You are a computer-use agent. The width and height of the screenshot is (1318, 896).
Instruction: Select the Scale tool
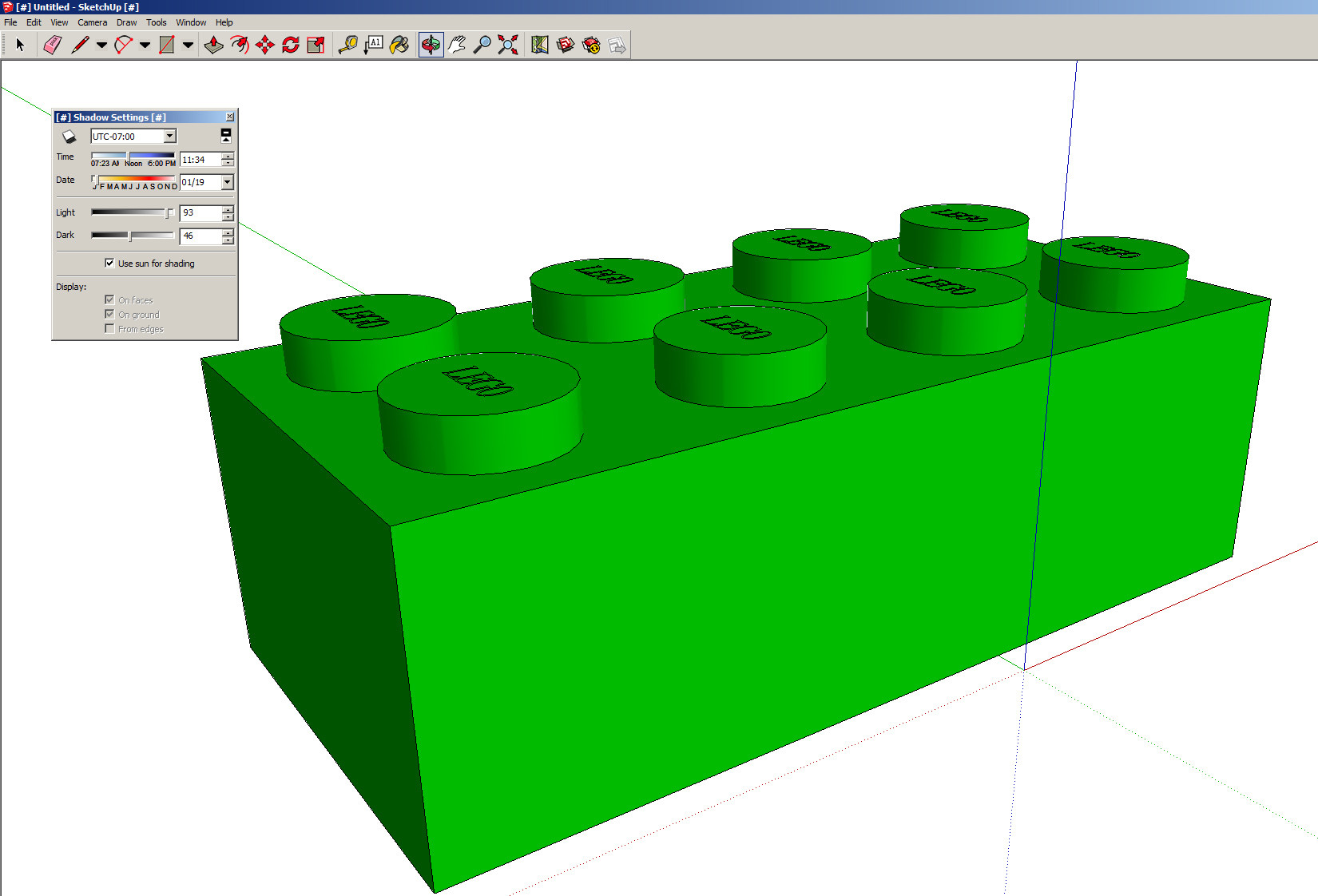tap(316, 45)
